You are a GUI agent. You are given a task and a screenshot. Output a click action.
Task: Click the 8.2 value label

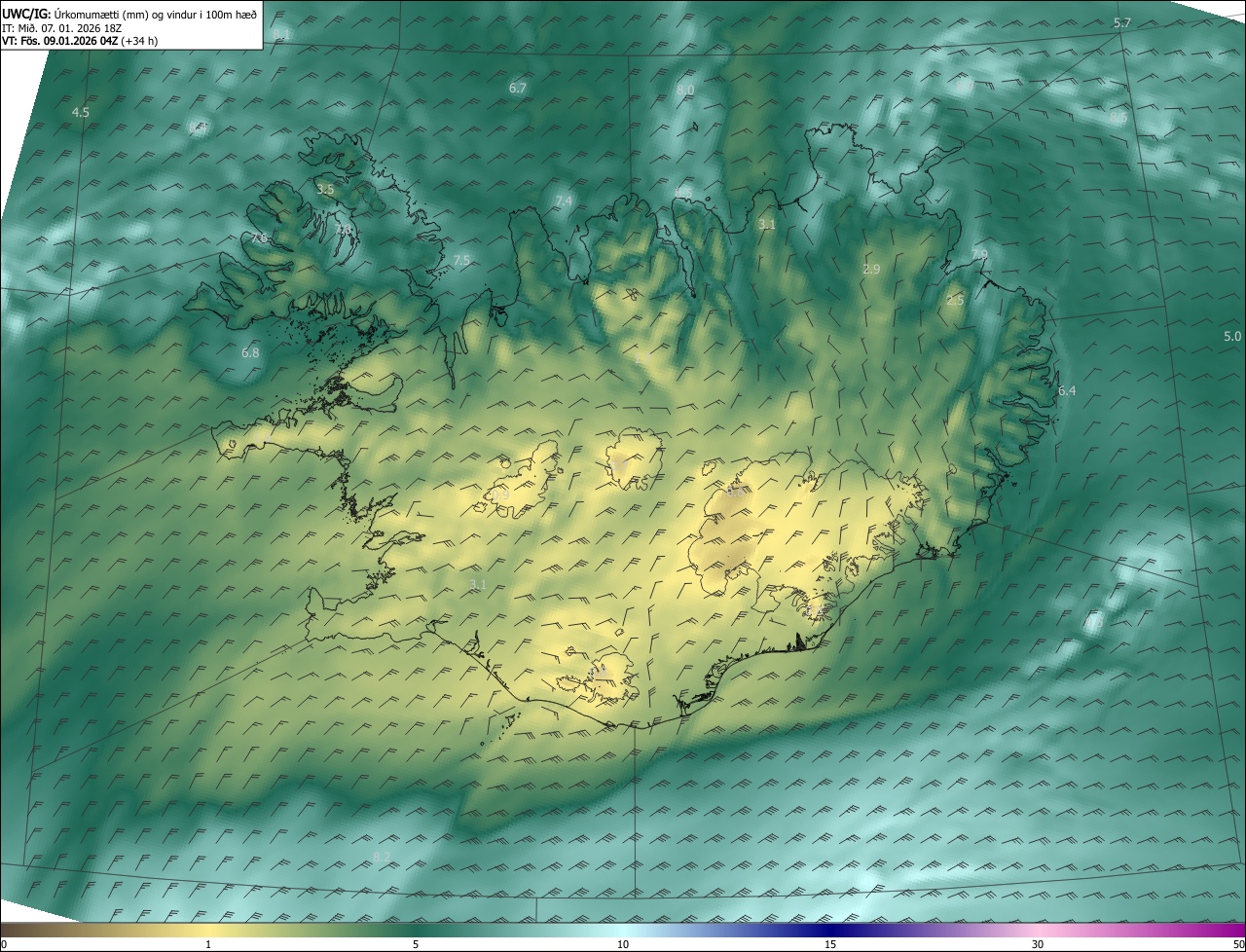coord(382,857)
